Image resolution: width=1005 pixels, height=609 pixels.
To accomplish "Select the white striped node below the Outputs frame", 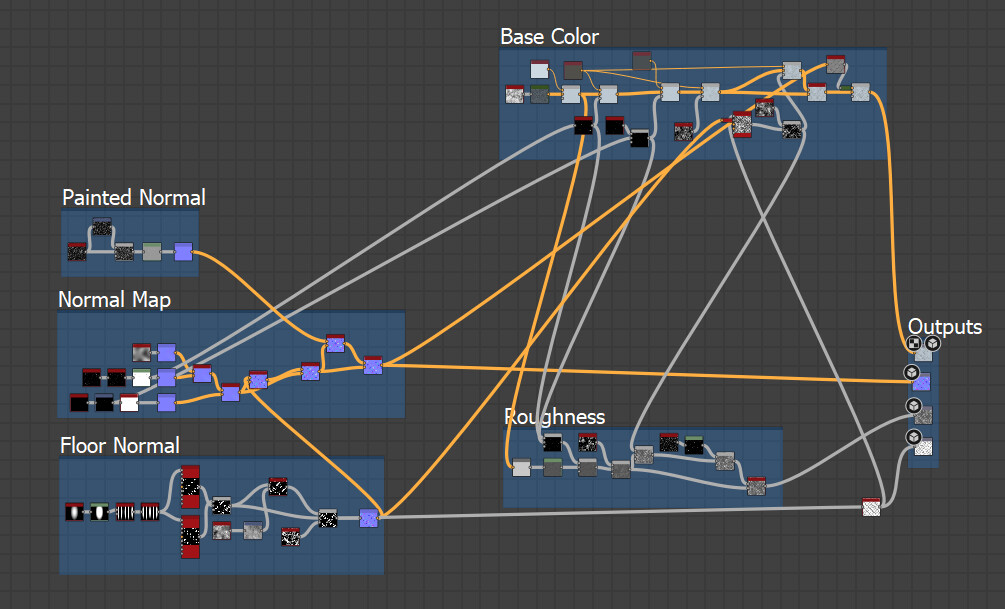I will coord(871,507).
